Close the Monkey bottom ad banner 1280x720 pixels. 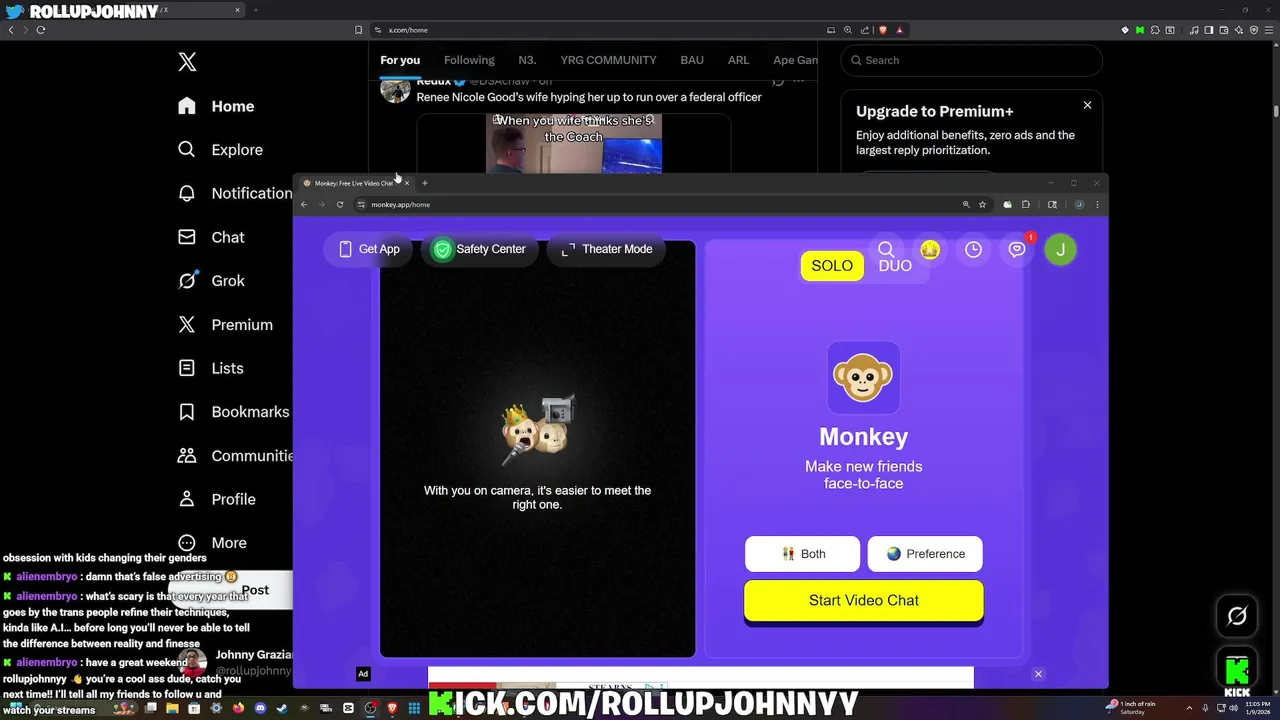(x=1038, y=674)
